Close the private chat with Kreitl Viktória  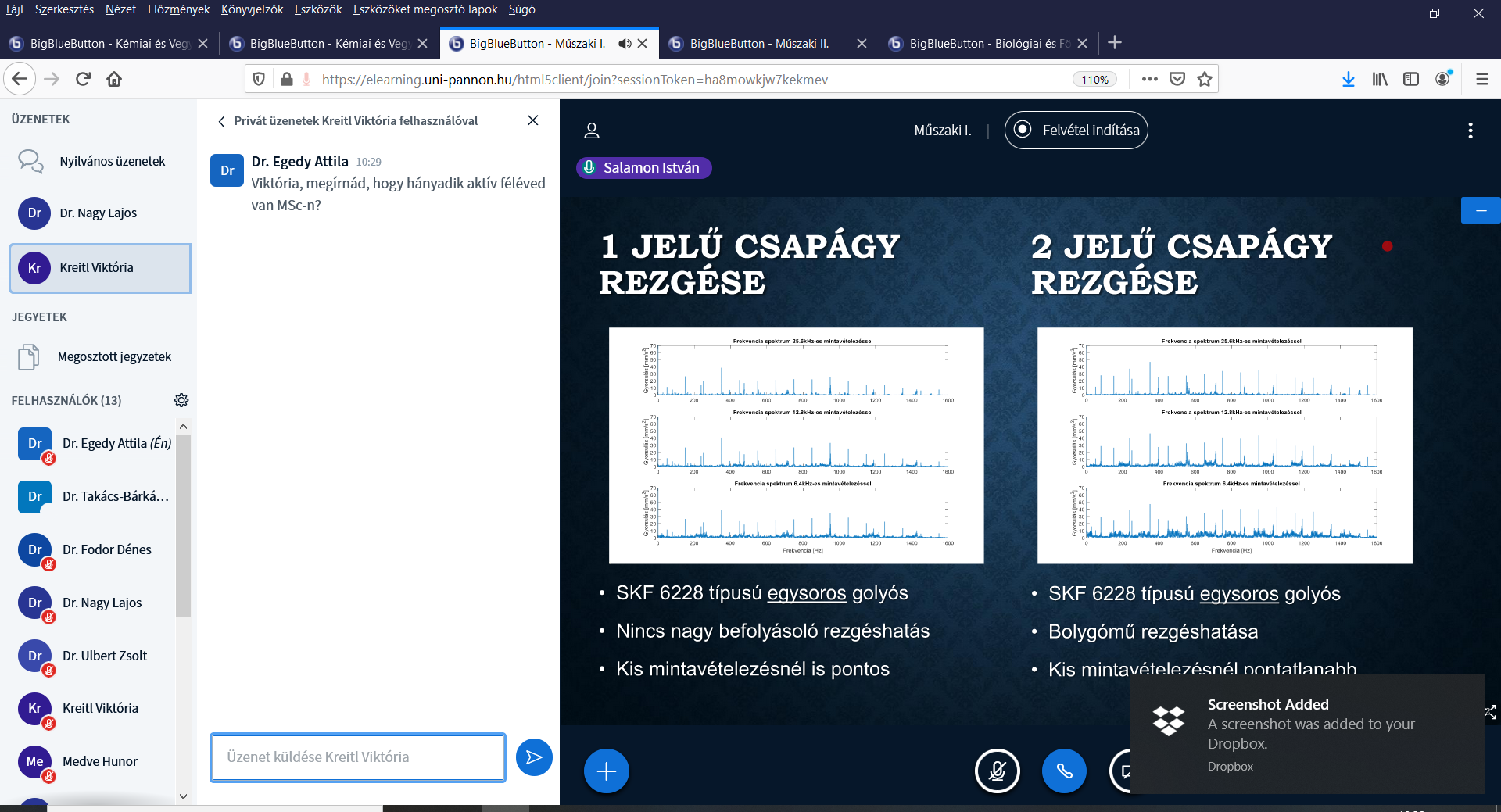[532, 120]
